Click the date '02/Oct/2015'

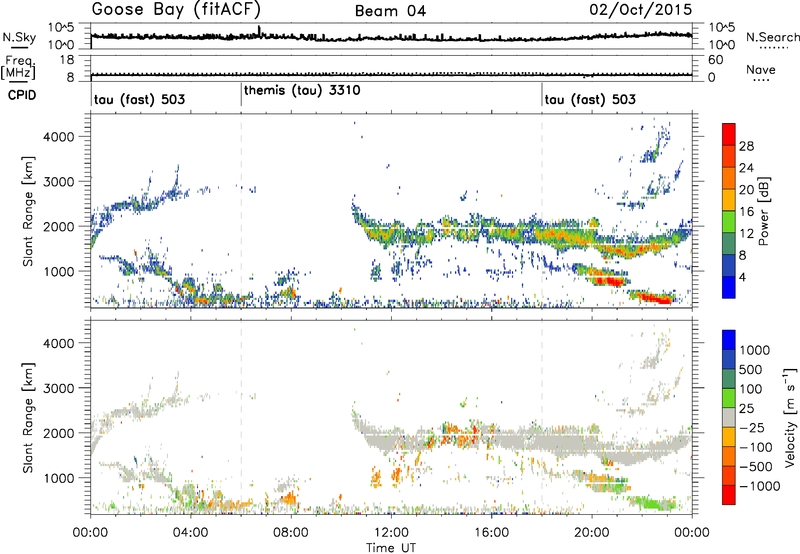point(641,10)
